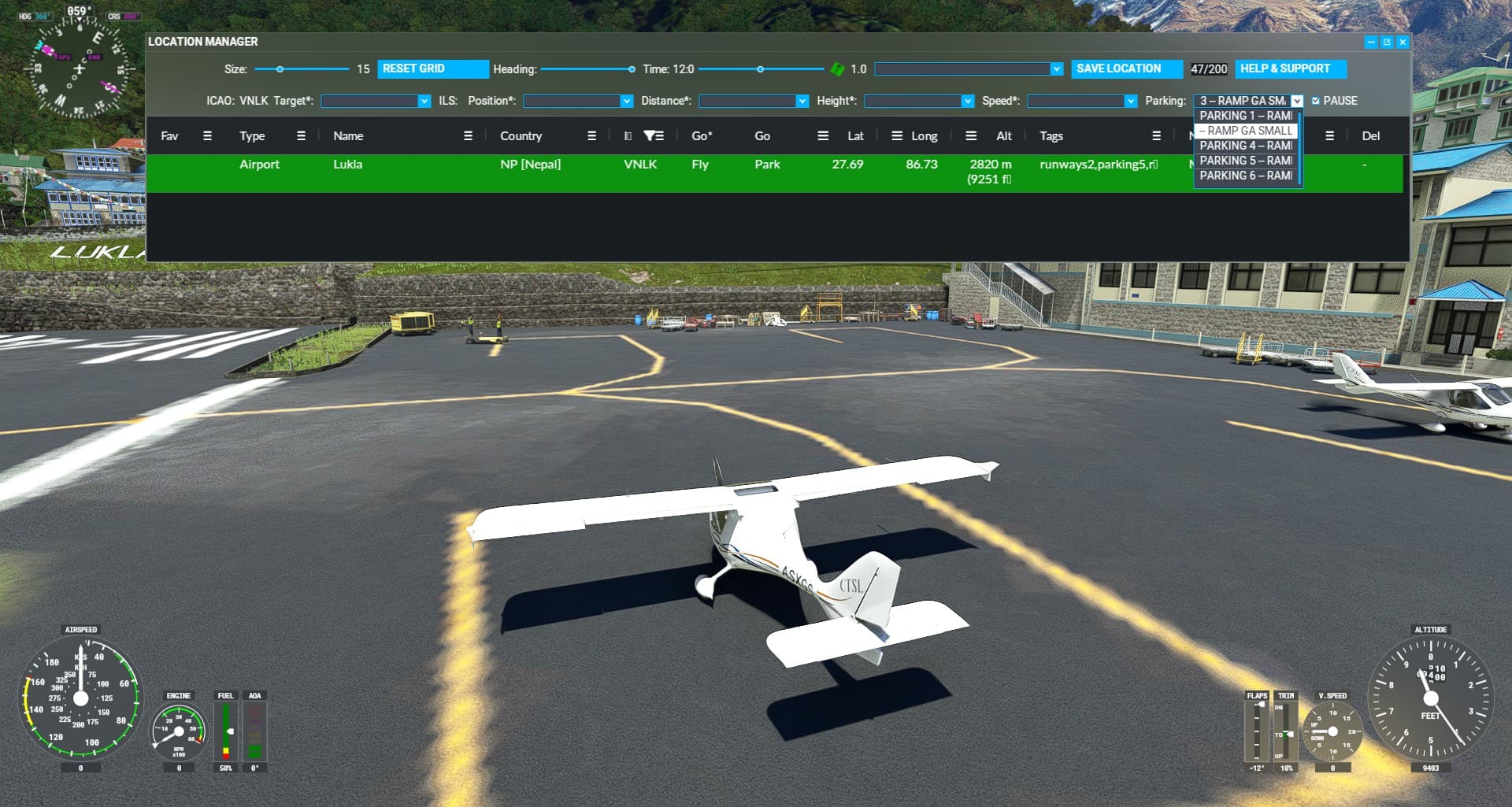The height and width of the screenshot is (807, 1512).
Task: Click the VNLK ICAO cell
Action: pos(640,165)
